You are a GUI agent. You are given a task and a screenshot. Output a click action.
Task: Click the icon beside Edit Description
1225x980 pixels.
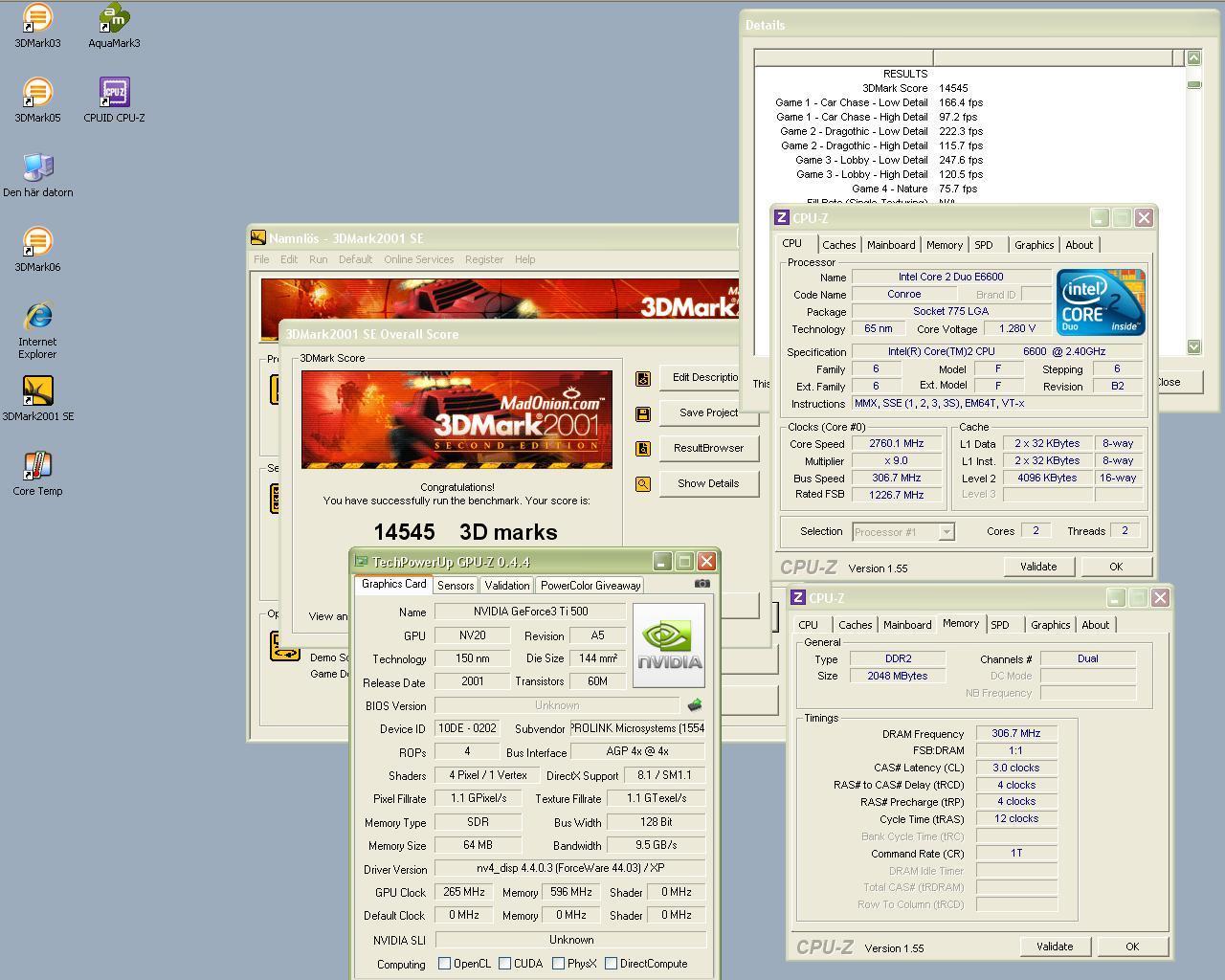pyautogui.click(x=643, y=378)
